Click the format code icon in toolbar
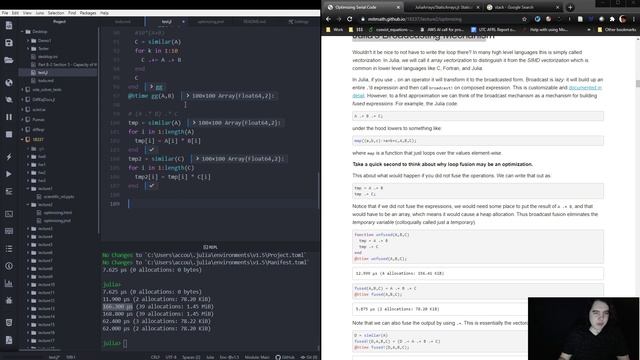 9,191
